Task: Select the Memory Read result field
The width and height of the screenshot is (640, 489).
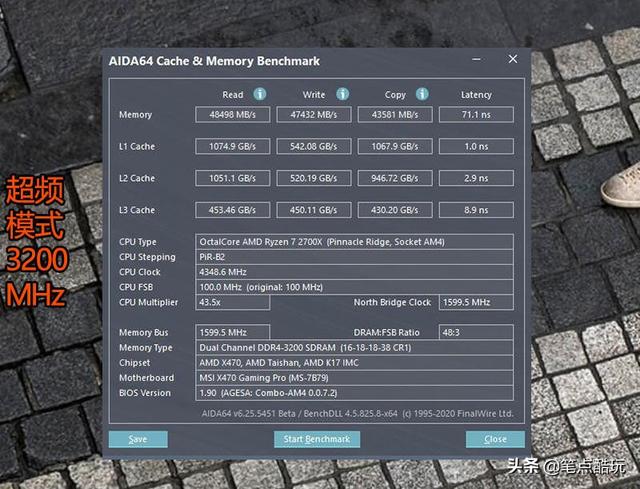Action: 232,115
